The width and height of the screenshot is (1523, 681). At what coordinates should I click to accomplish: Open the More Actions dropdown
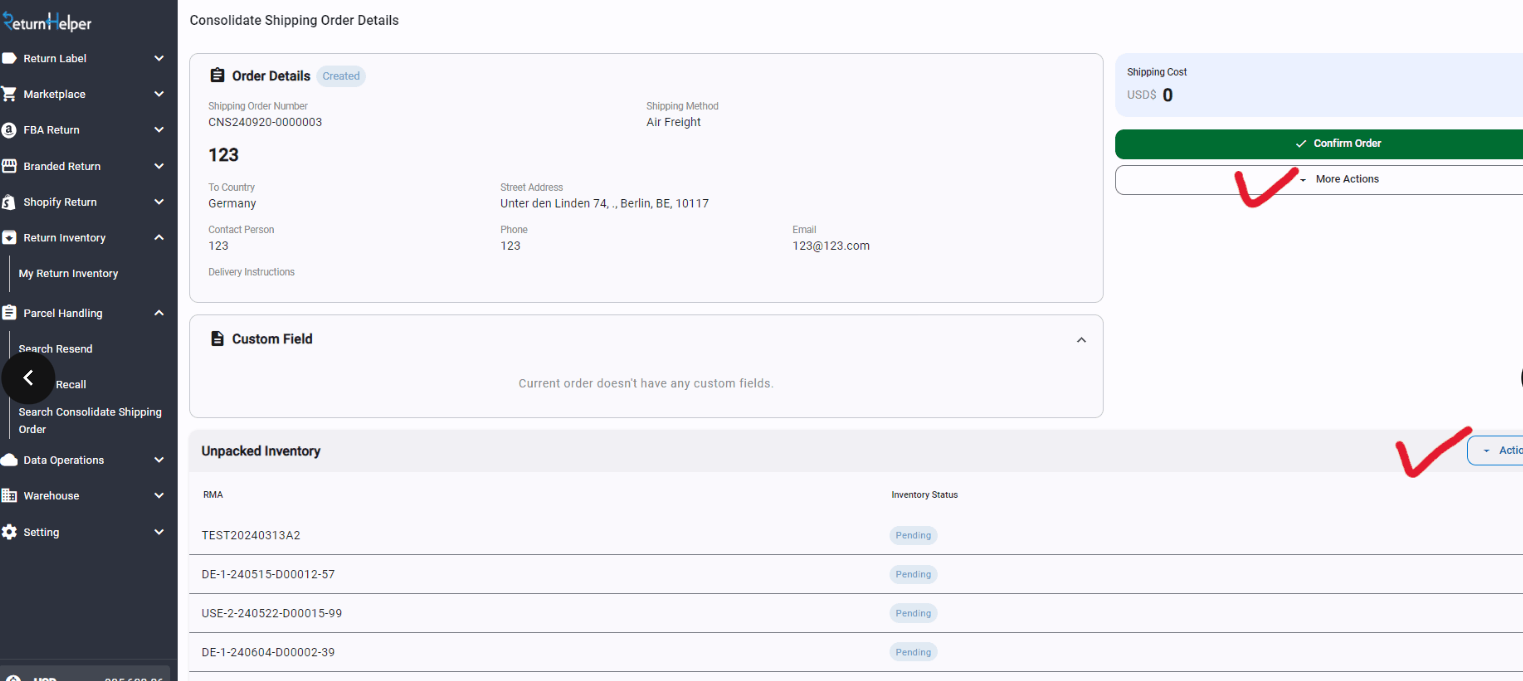click(1338, 180)
